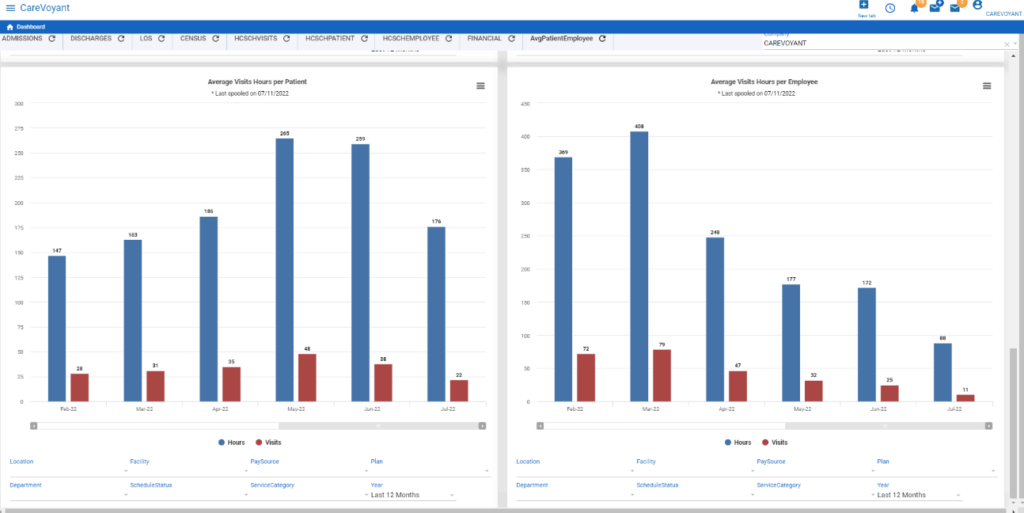Refresh the ADMISSIONS tab data
The image size is (1024, 513).
click(x=52, y=39)
